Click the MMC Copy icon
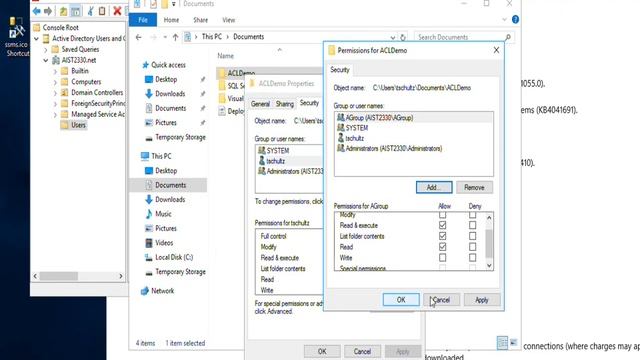This screenshot has height=360, width=640. 102,11
